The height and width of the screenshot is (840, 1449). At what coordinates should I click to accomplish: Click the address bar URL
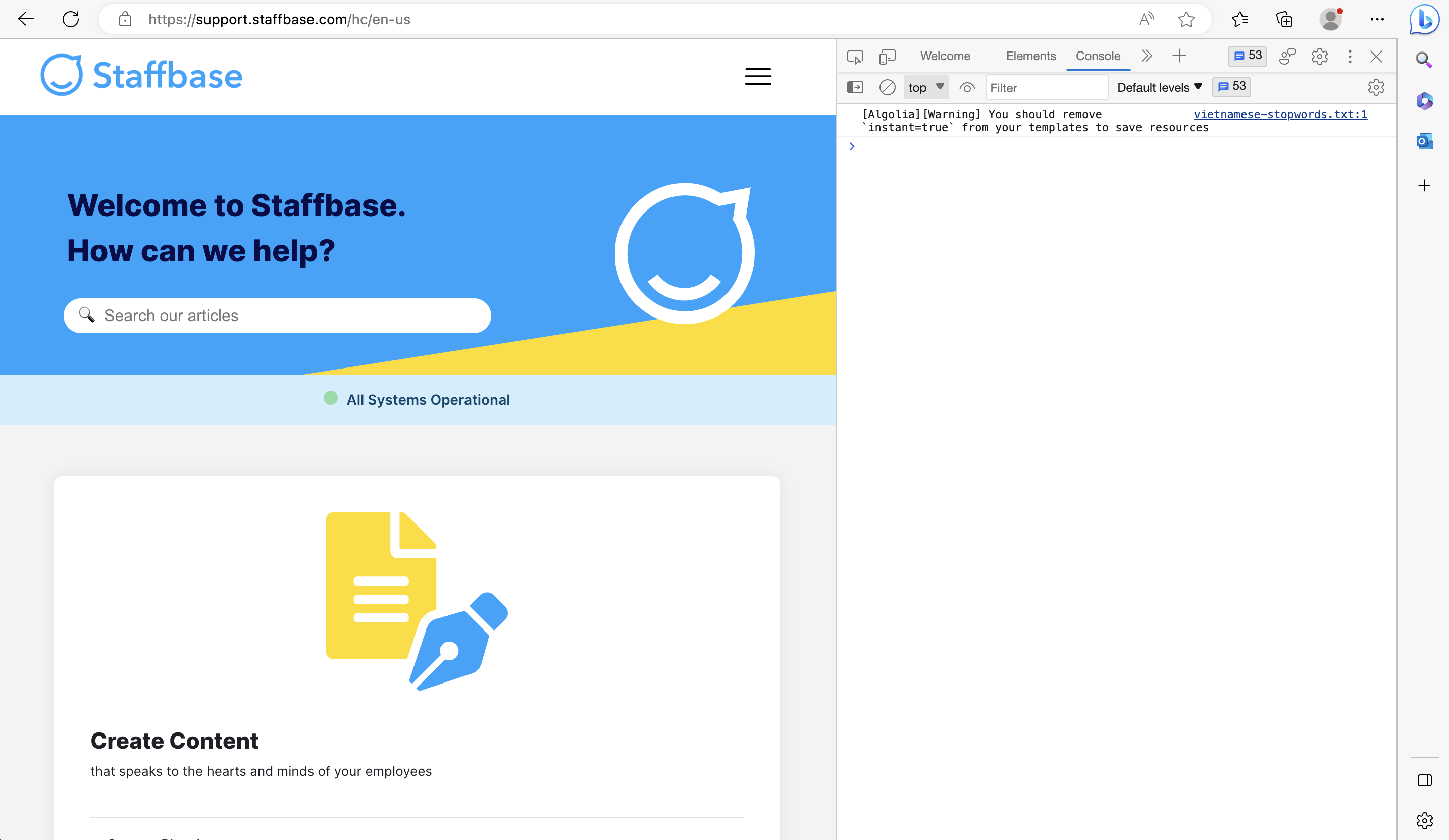(x=280, y=19)
